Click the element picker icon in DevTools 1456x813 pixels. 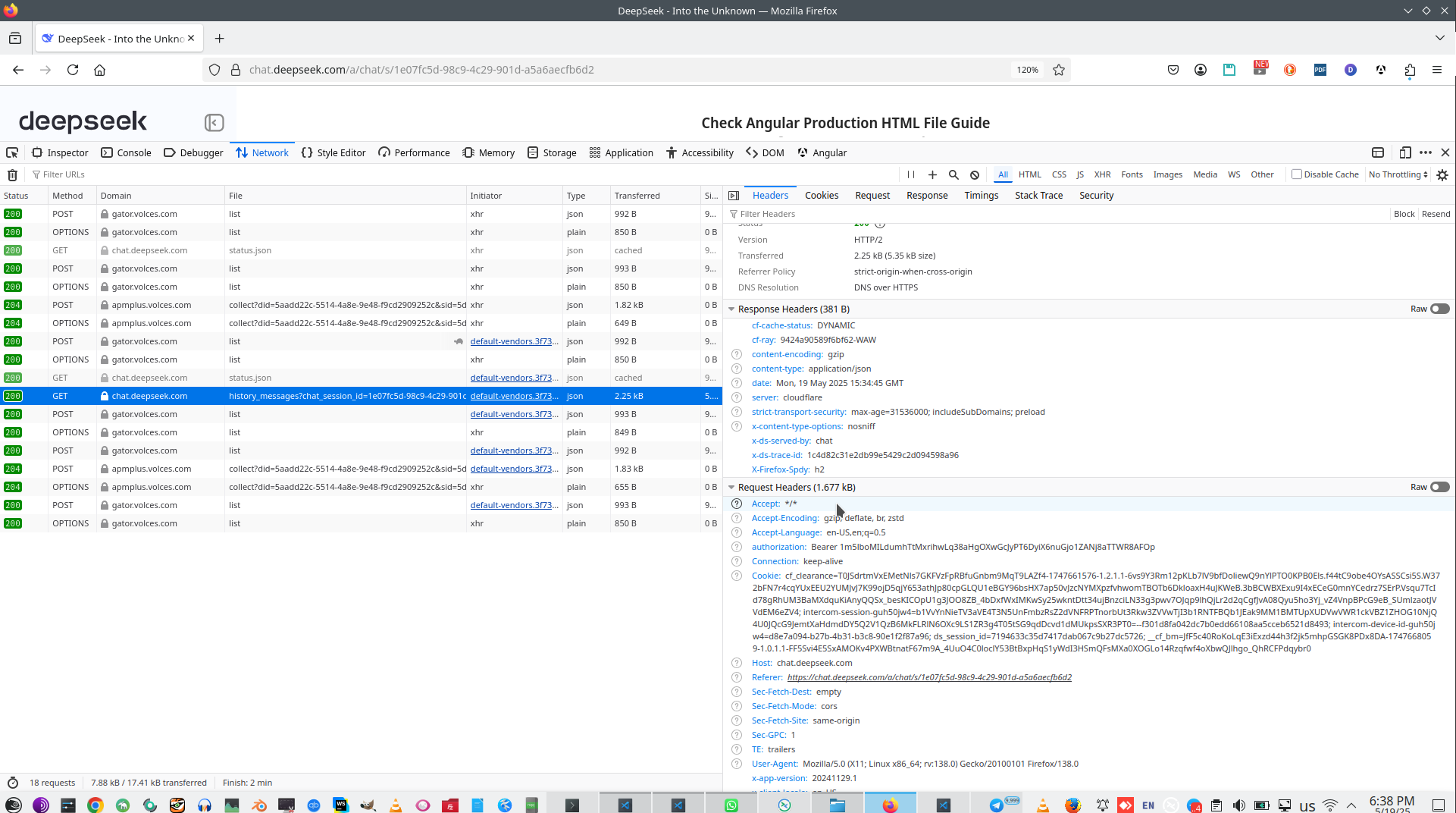coord(12,152)
